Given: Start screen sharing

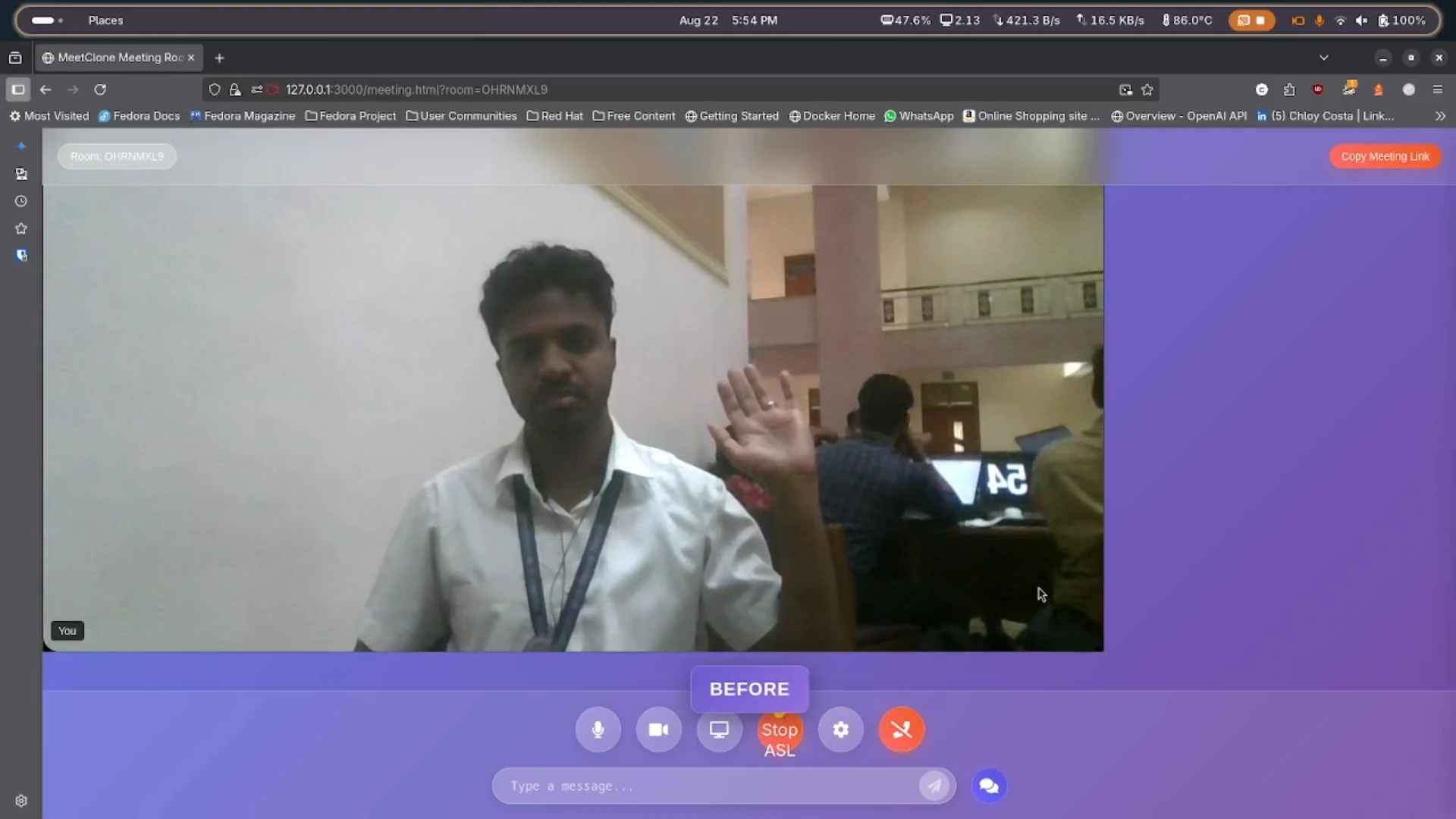Looking at the screenshot, I should pos(719,730).
